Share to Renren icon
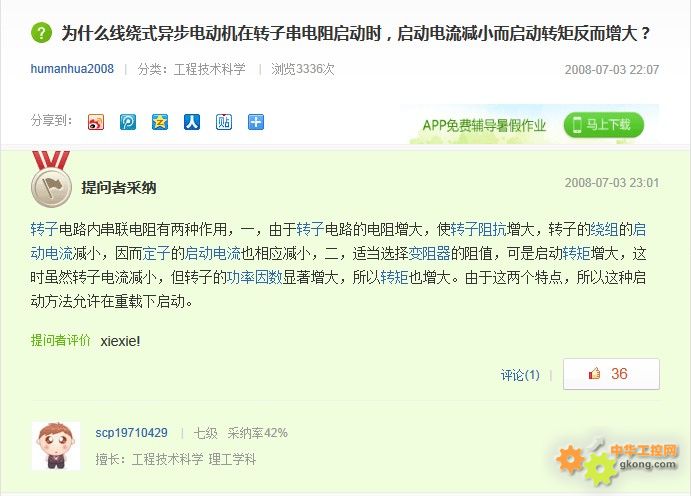 [192, 122]
